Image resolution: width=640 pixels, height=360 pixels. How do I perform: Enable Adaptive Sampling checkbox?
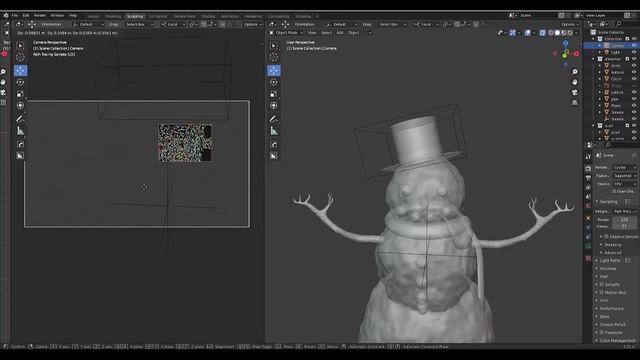[607, 236]
